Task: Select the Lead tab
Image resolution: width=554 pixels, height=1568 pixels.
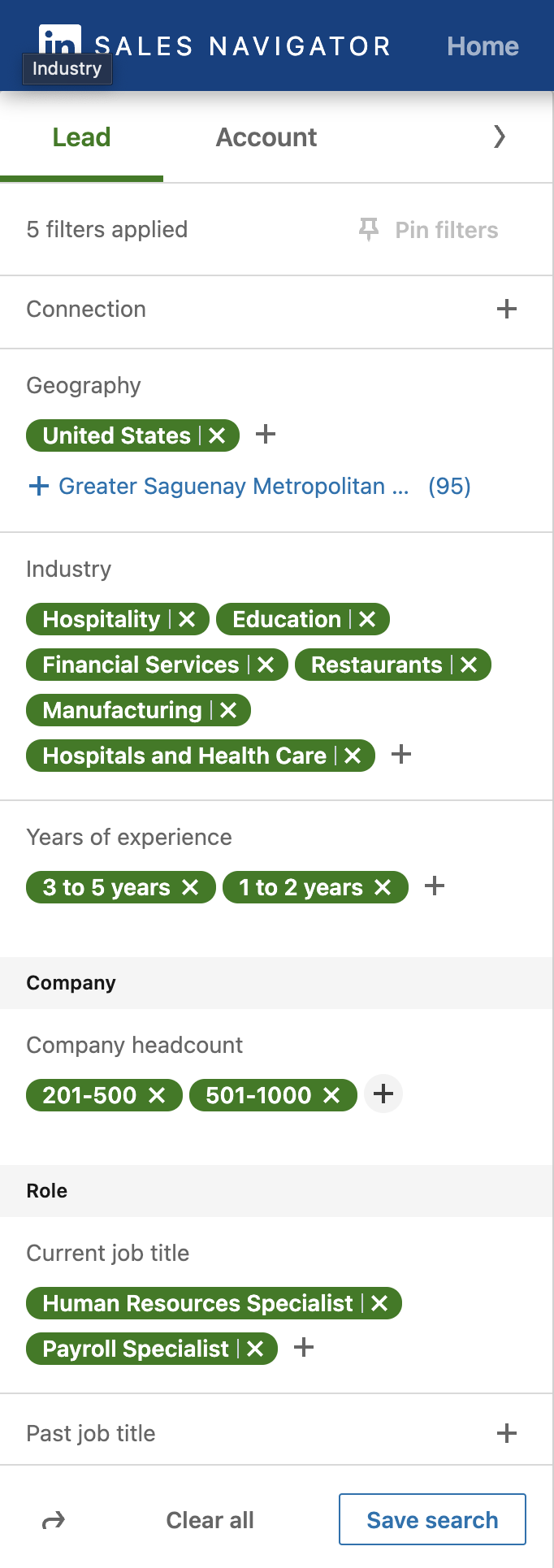Action: point(81,137)
